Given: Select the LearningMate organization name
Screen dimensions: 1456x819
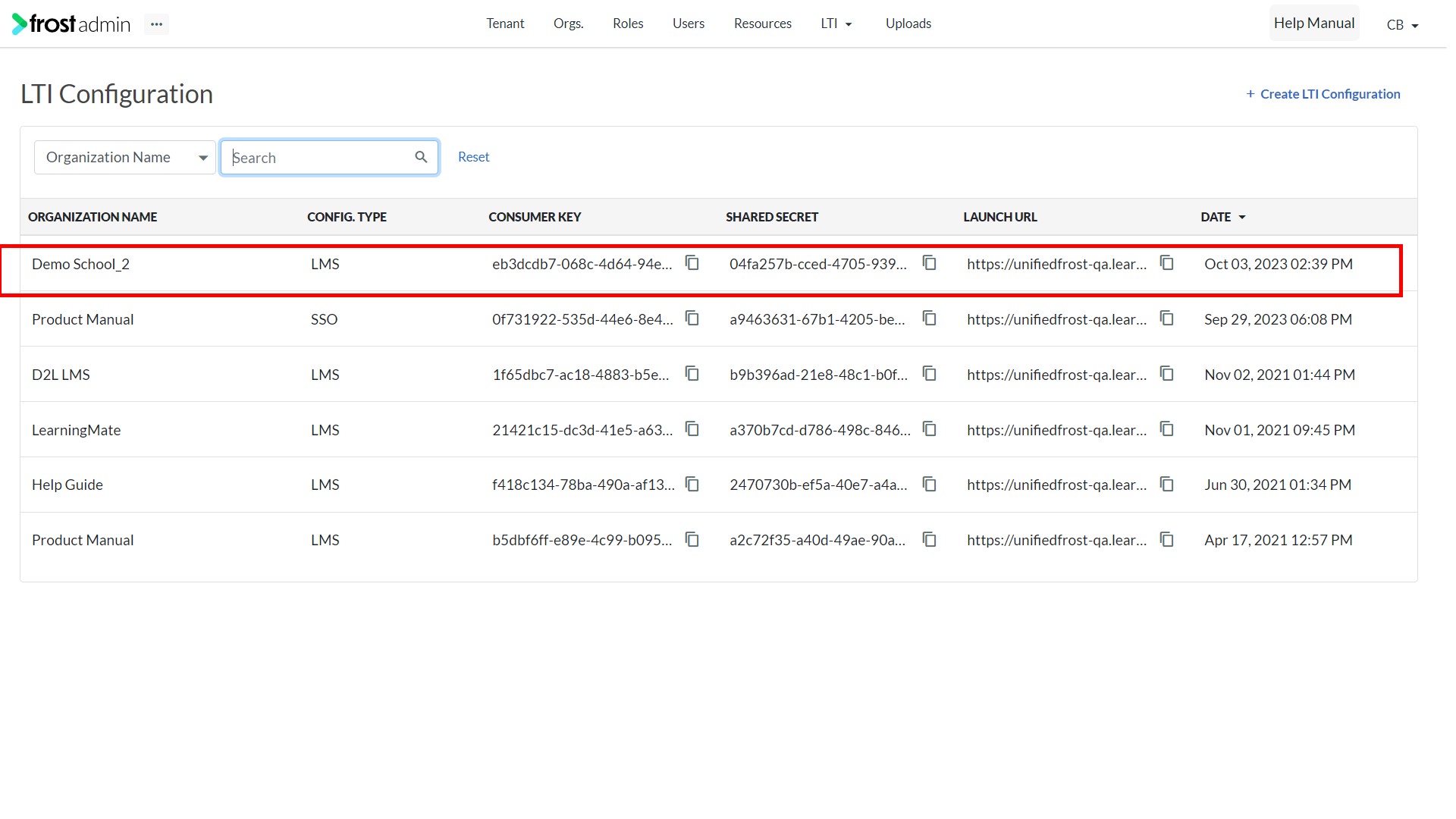Looking at the screenshot, I should tap(76, 430).
